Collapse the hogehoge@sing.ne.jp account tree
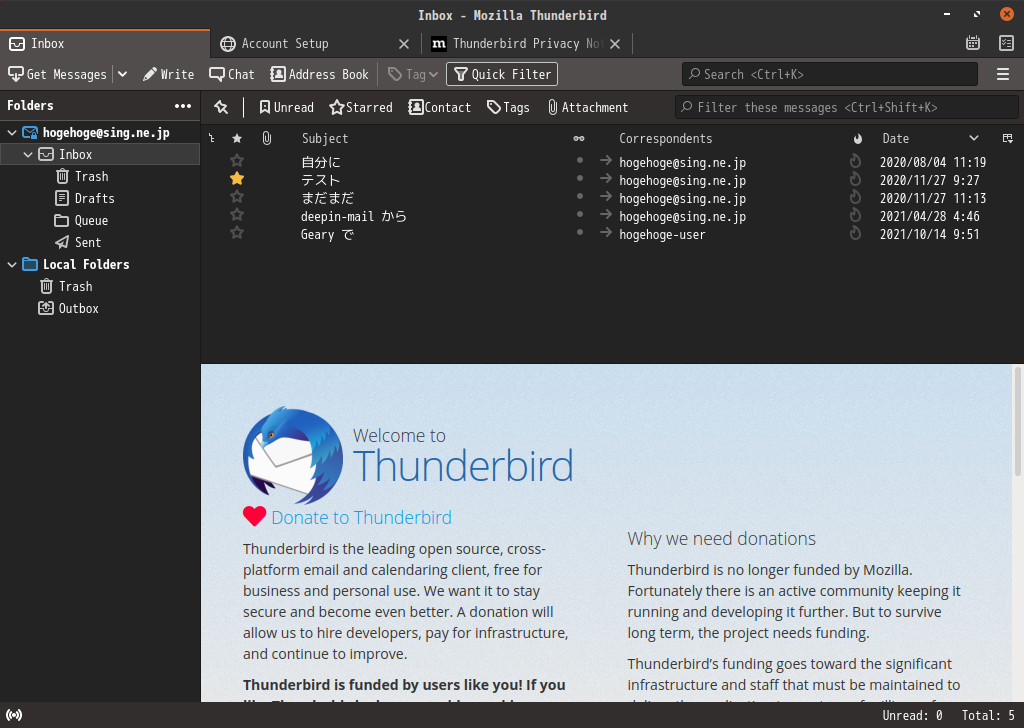1024x728 pixels. coord(12,133)
